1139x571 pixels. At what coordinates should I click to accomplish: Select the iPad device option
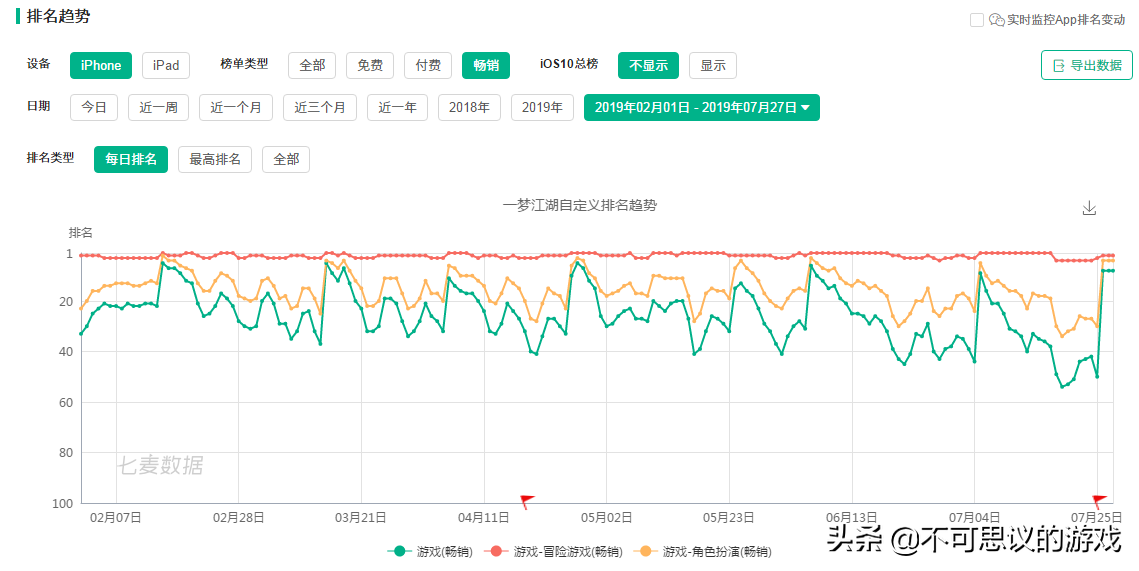166,65
